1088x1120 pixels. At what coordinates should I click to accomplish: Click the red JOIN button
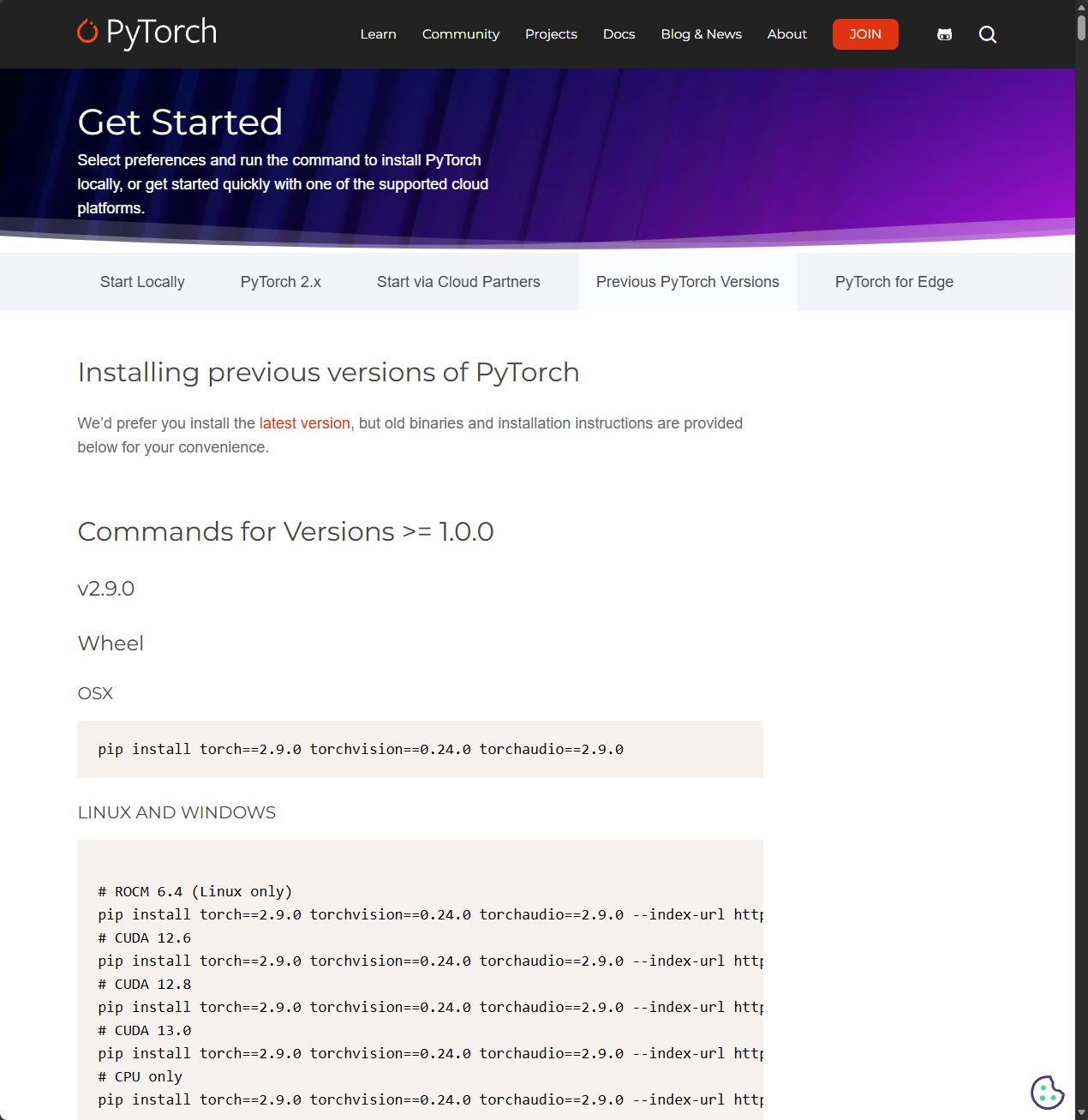(x=865, y=34)
